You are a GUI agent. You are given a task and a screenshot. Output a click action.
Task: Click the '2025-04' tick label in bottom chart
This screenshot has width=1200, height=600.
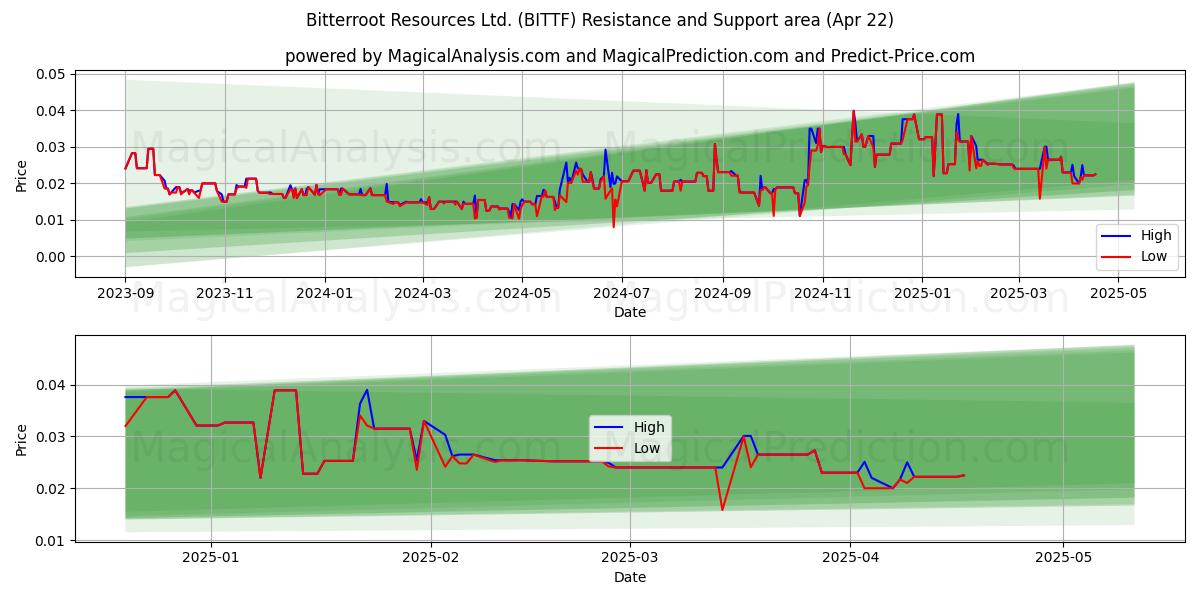851,557
